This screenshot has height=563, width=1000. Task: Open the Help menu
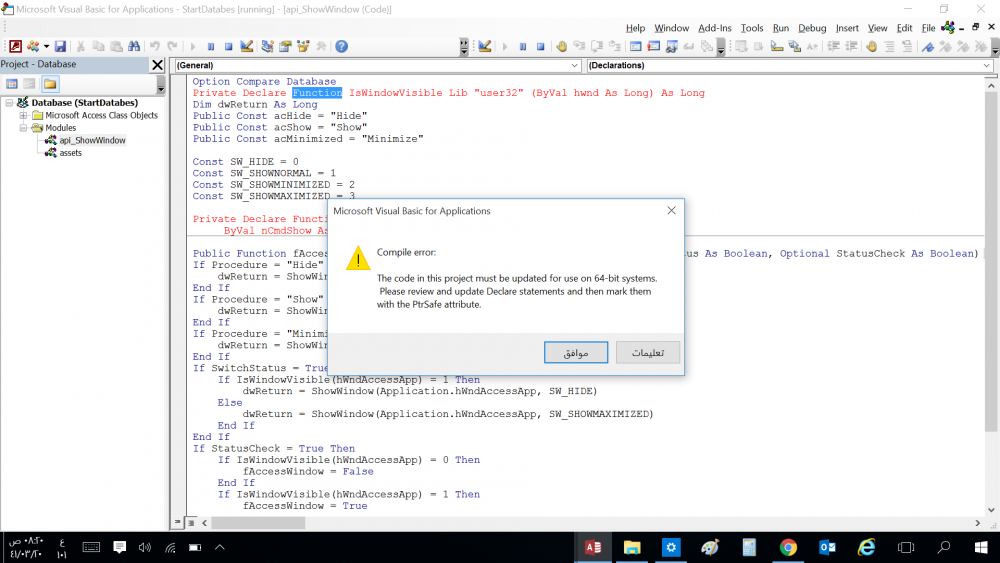[x=635, y=28]
